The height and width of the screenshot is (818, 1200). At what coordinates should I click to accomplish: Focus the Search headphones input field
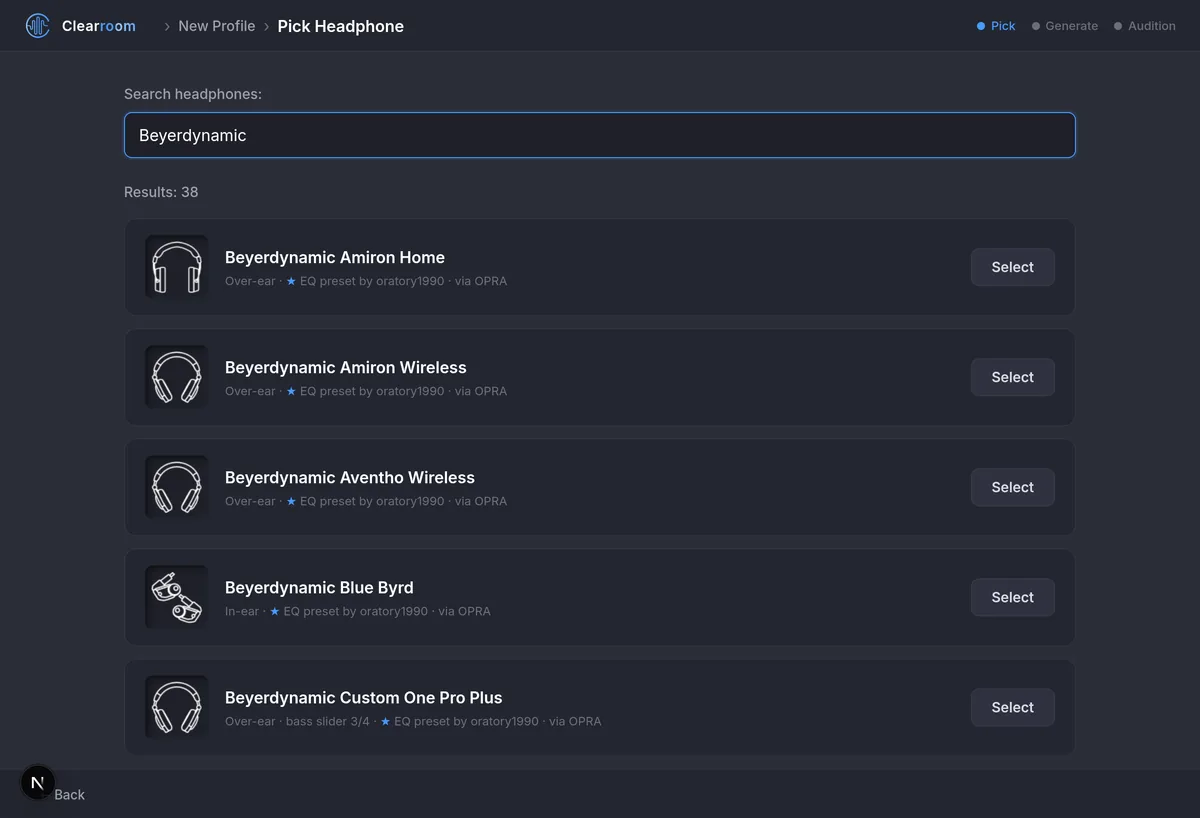pyautogui.click(x=600, y=135)
